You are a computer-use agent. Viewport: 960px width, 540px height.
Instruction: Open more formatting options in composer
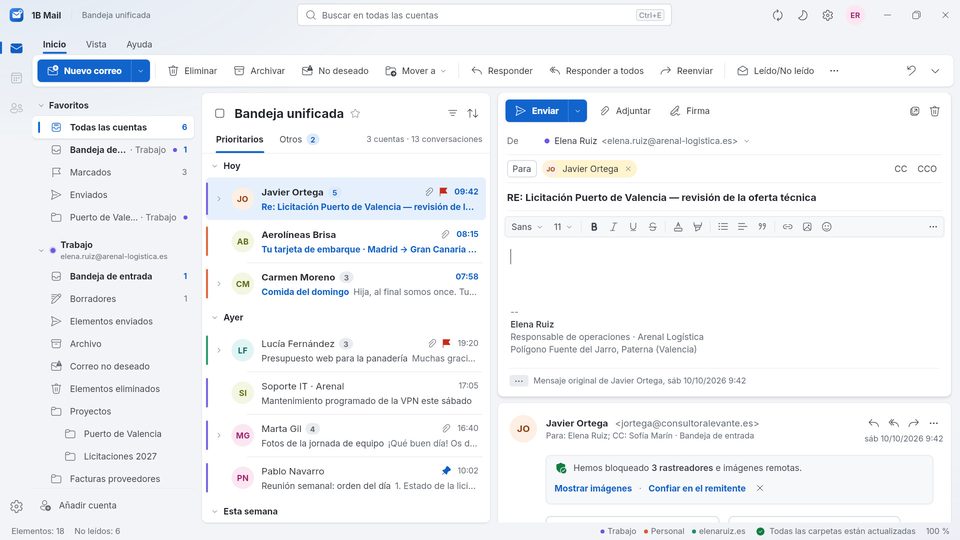click(933, 227)
